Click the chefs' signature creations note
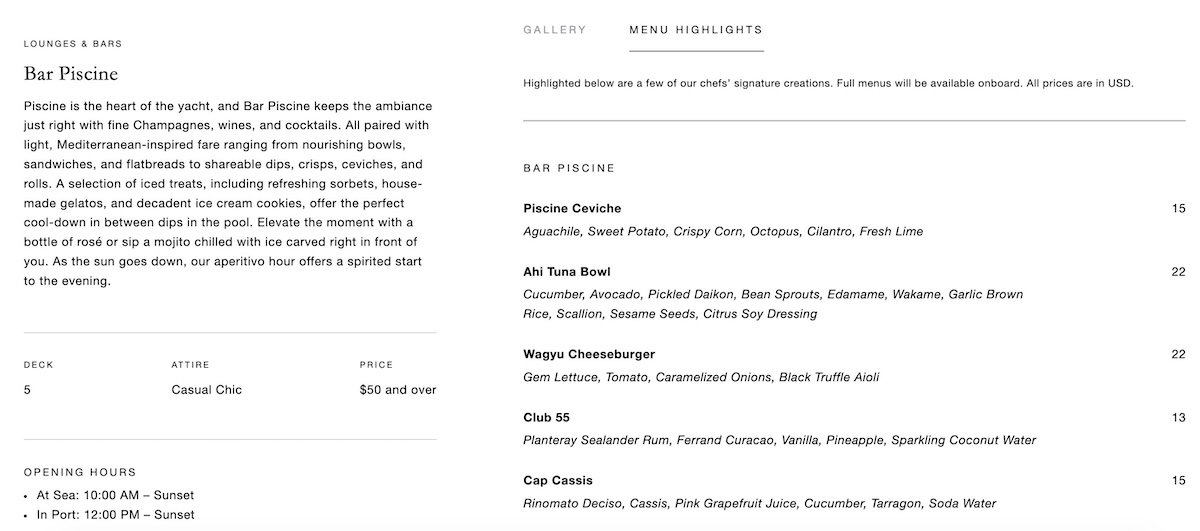 [828, 84]
